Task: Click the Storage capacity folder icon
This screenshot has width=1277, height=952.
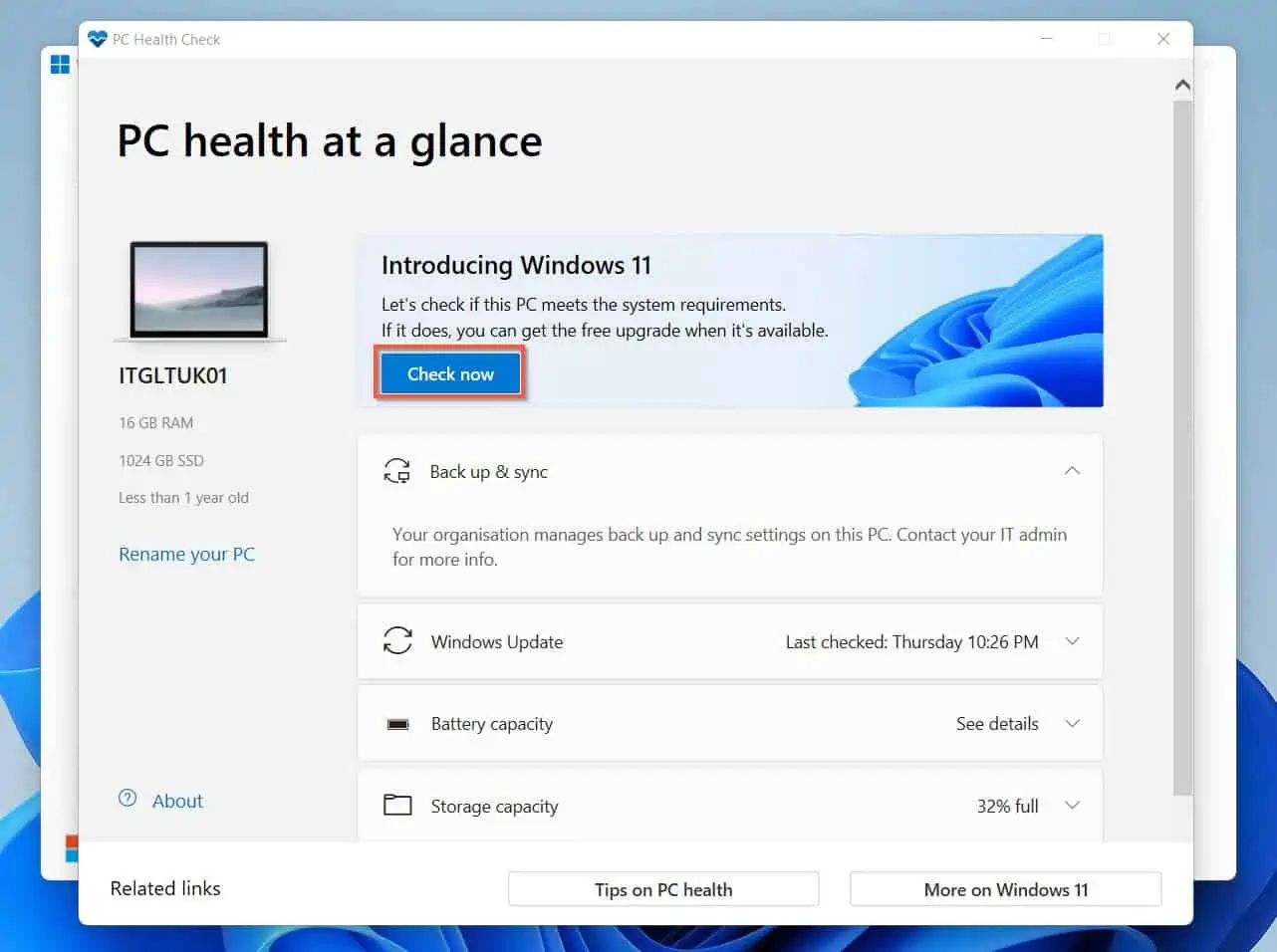Action: (x=397, y=805)
